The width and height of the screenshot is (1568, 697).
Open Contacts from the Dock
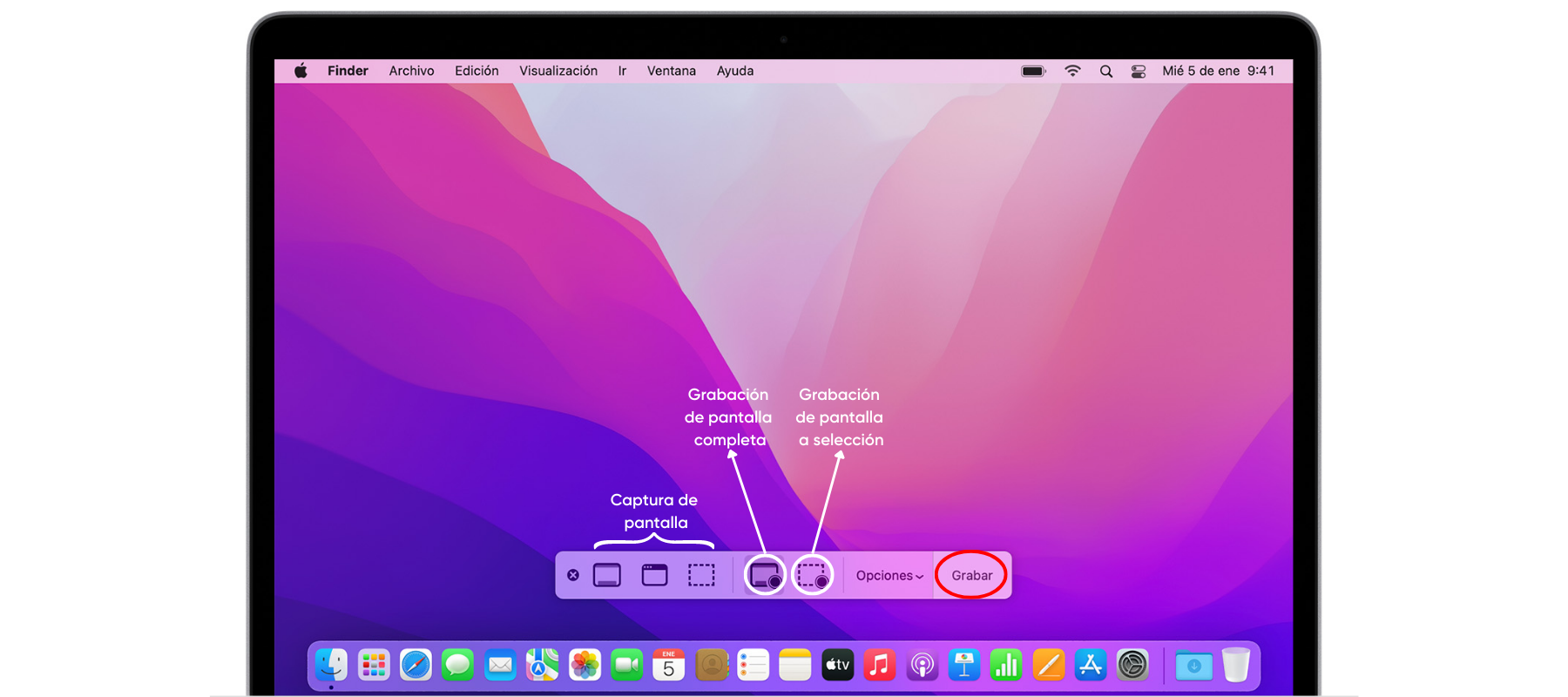(x=712, y=667)
